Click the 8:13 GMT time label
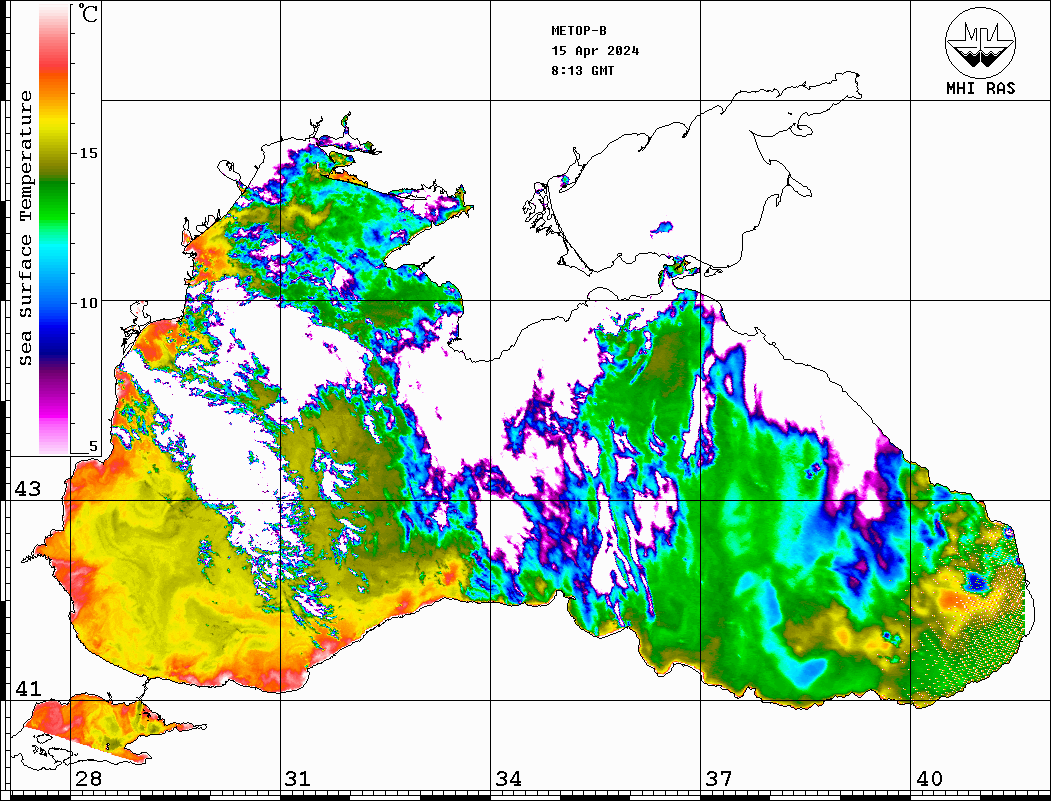Screen dimensions: 1051x801 [582, 71]
